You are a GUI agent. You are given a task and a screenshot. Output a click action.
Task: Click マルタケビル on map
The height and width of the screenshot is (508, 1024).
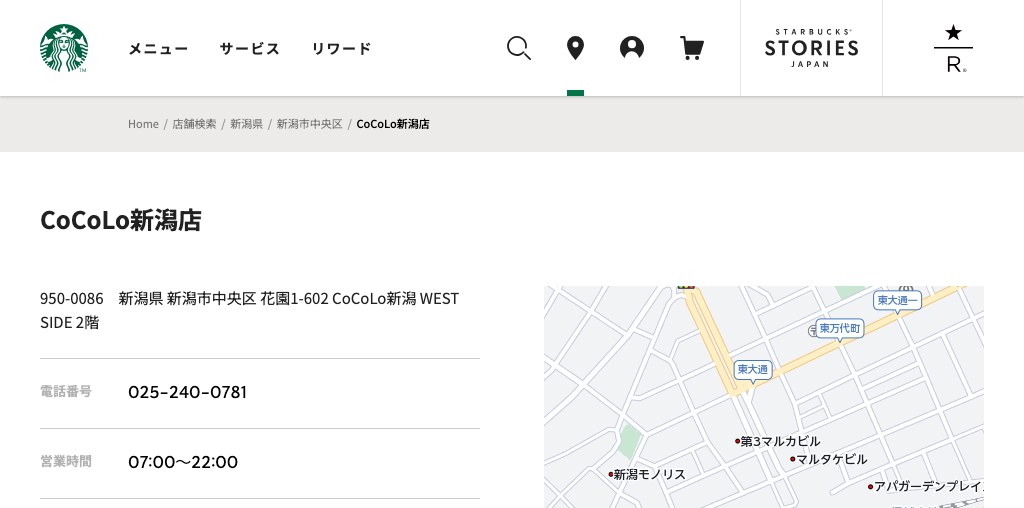point(829,459)
